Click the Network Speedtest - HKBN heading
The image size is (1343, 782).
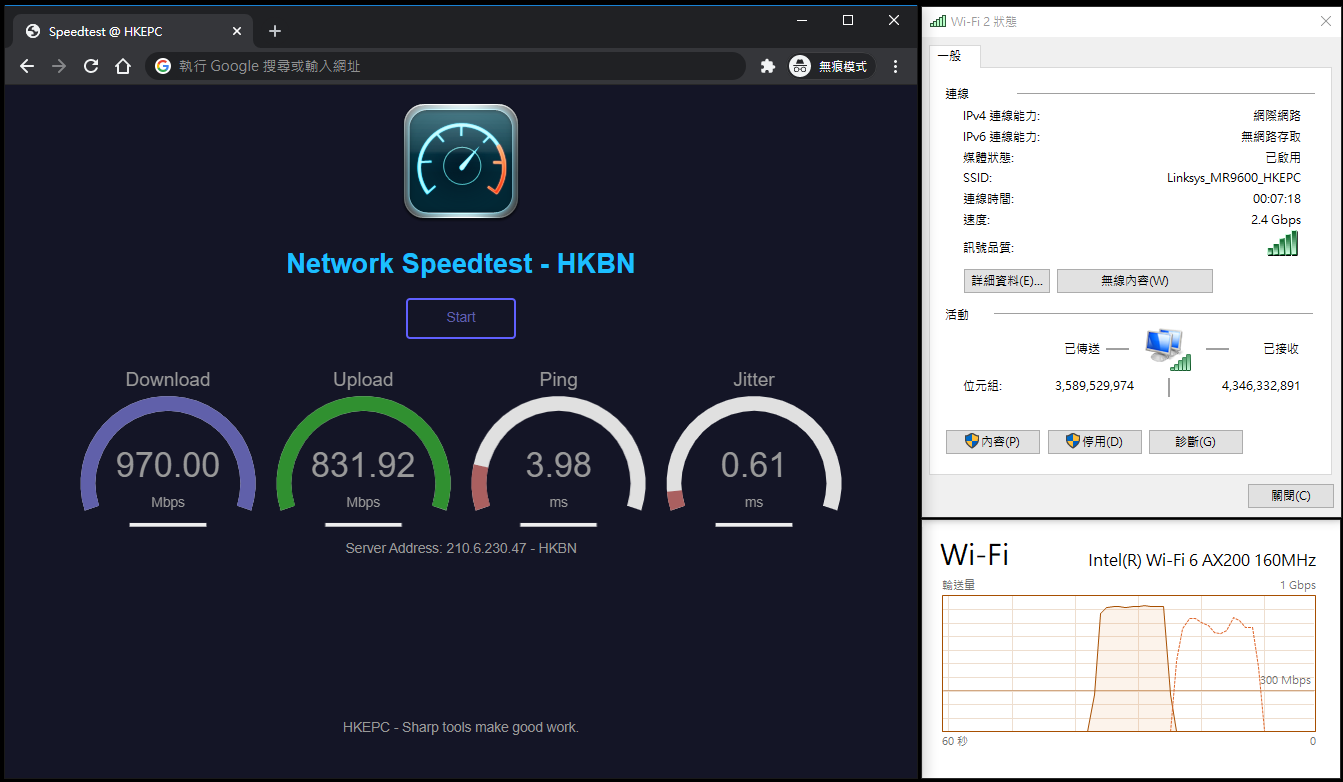pos(461,264)
